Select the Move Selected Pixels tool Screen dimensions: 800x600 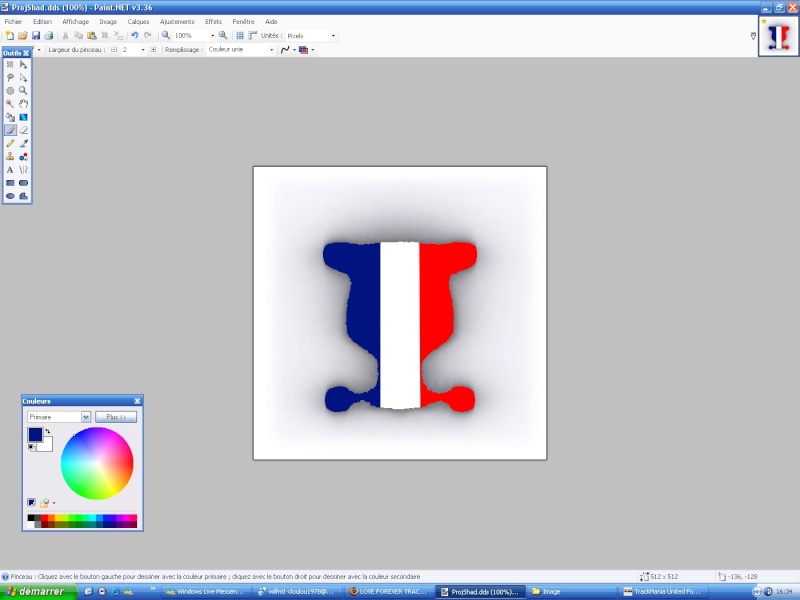point(23,65)
